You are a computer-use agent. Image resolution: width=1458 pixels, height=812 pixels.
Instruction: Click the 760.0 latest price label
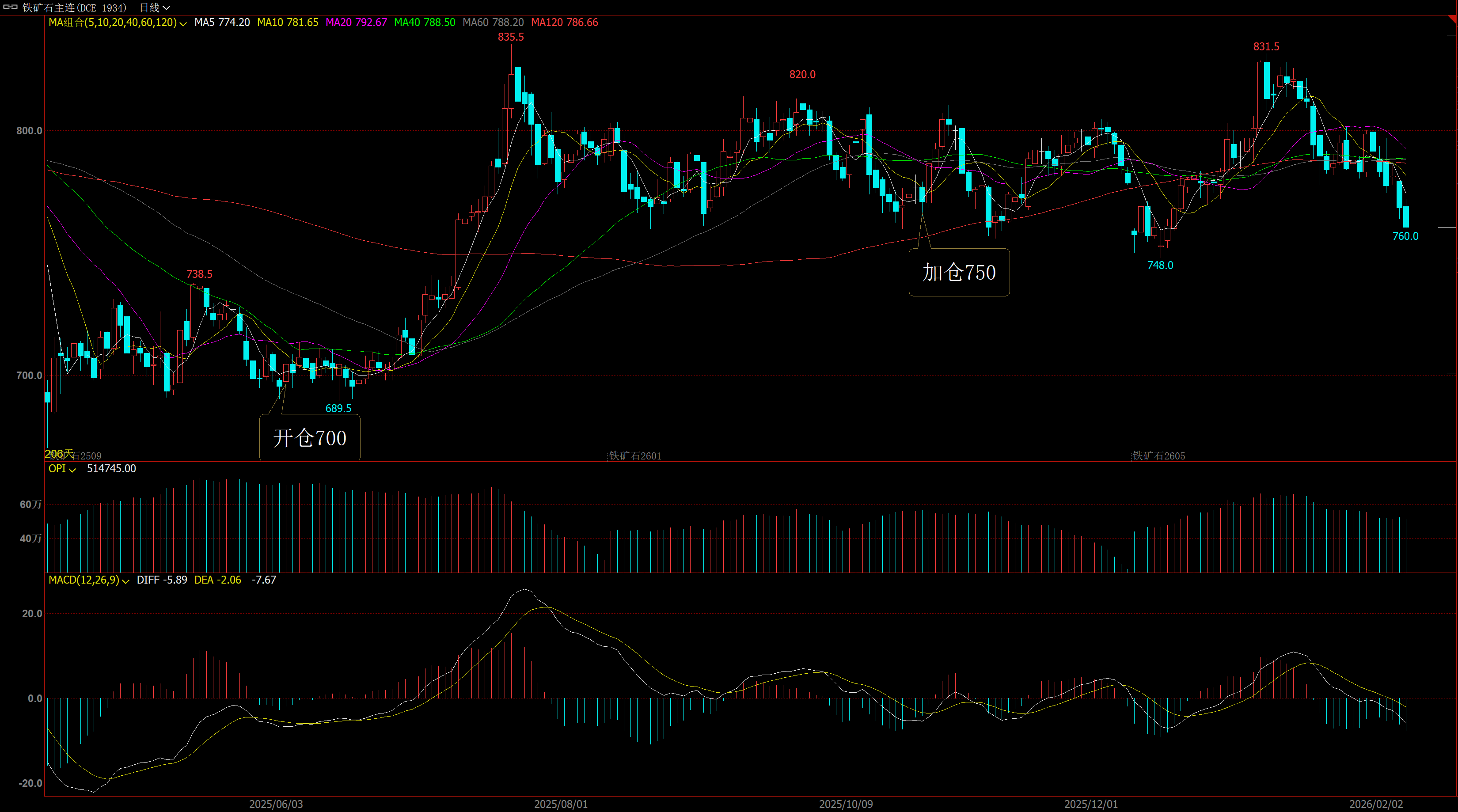click(1405, 236)
